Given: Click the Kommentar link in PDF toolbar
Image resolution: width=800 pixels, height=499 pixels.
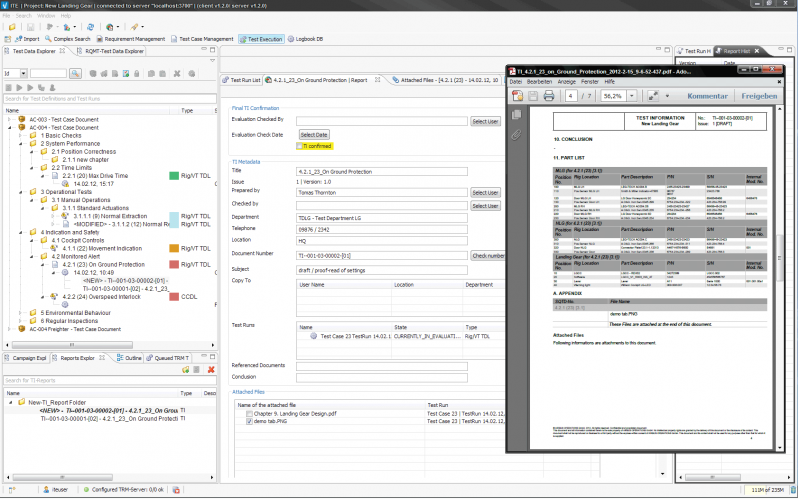Looking at the screenshot, I should [x=707, y=96].
